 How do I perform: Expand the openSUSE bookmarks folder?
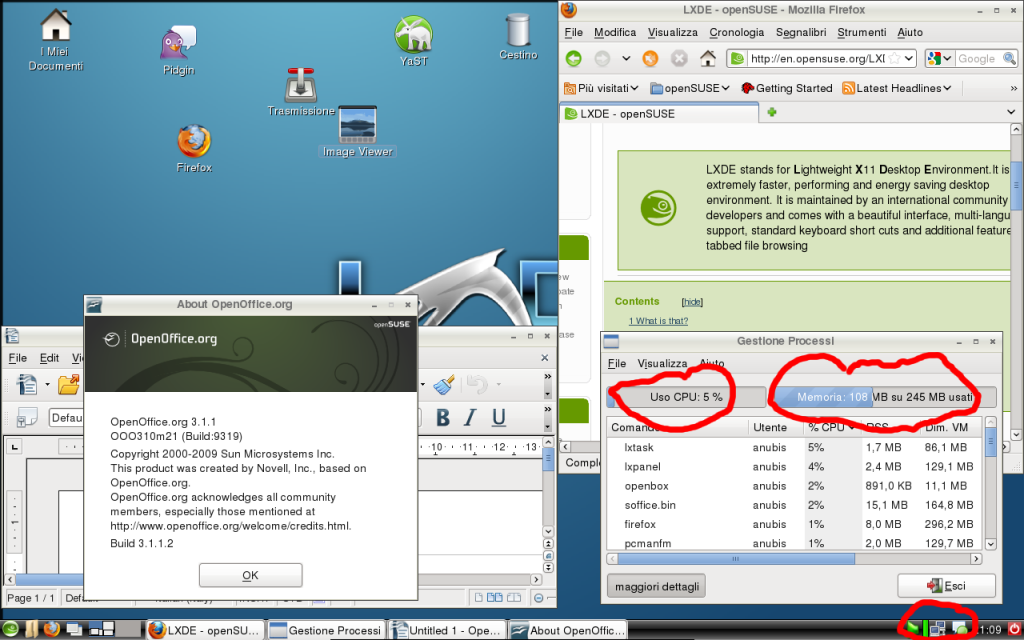point(690,88)
